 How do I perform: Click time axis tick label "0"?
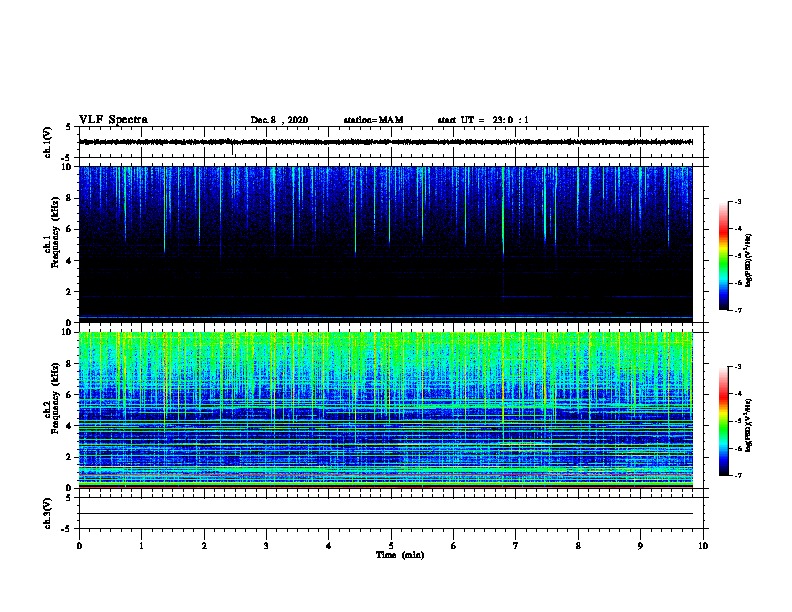pos(79,545)
